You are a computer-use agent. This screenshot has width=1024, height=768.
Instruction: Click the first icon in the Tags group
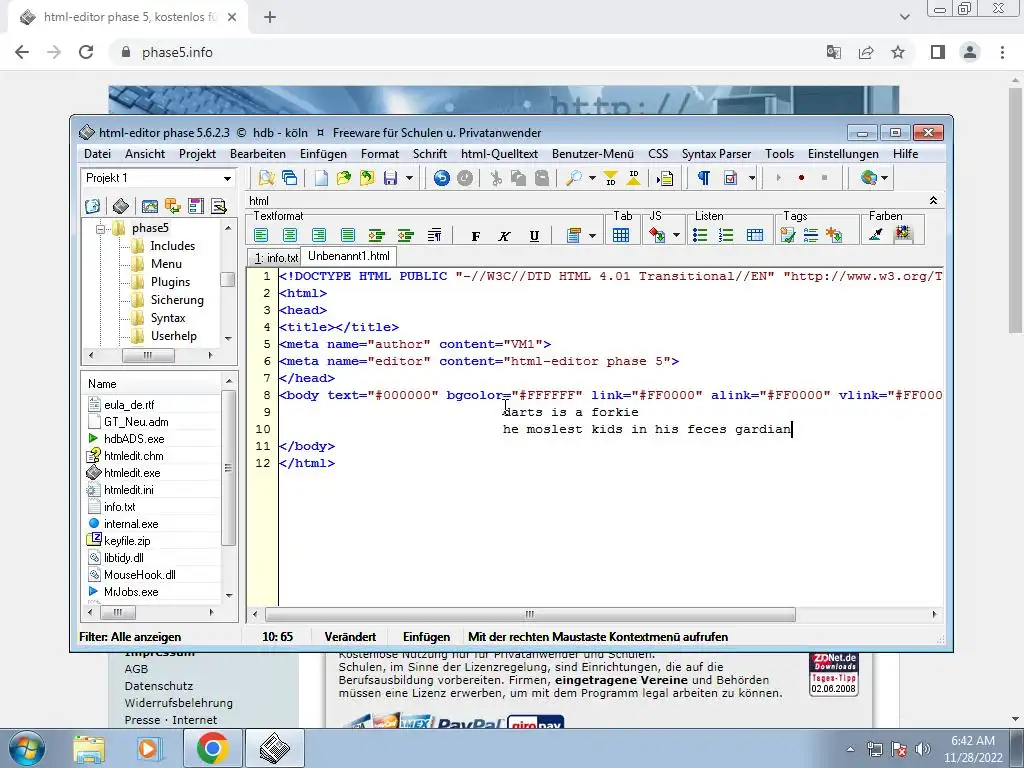click(x=788, y=235)
